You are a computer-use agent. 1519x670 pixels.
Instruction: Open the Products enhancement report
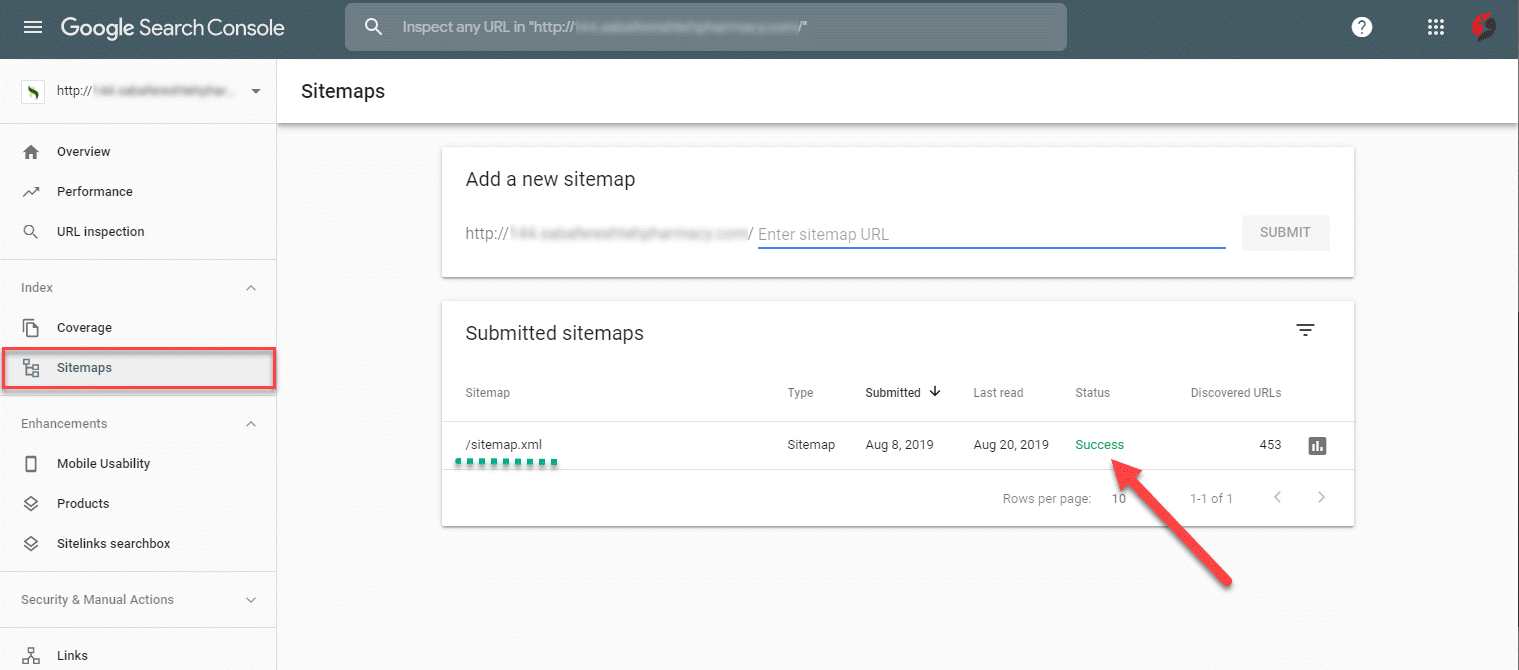(83, 503)
